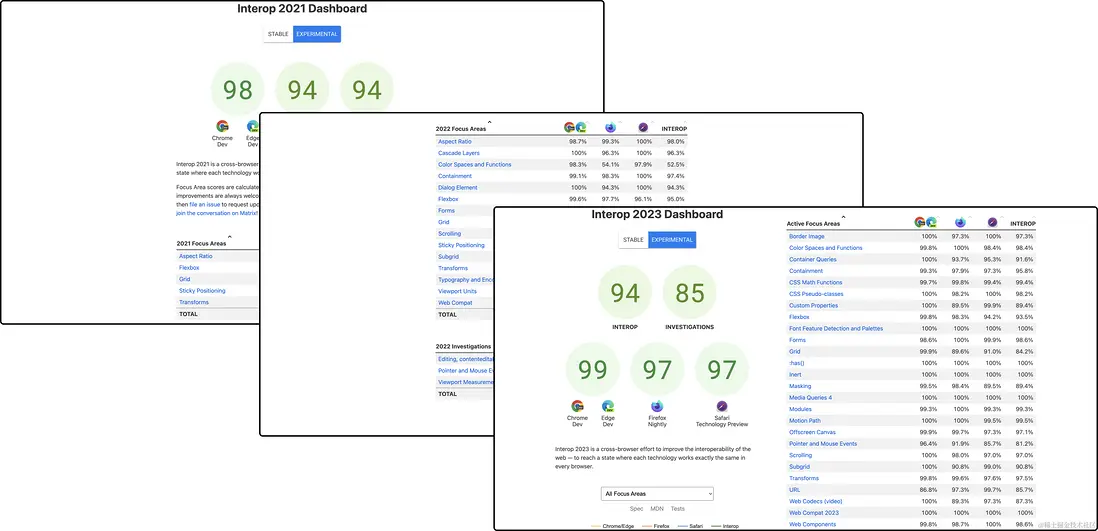Click Chrome icon in 2022 Focus Areas header
The image size is (1098, 531).
[569, 127]
